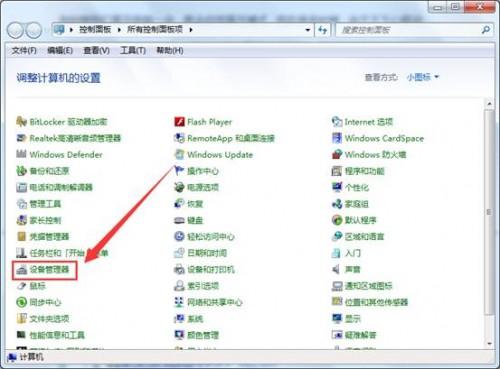This screenshot has height=369, width=500.
Task: Open 颜色管理 icon
Action: pyautogui.click(x=179, y=335)
